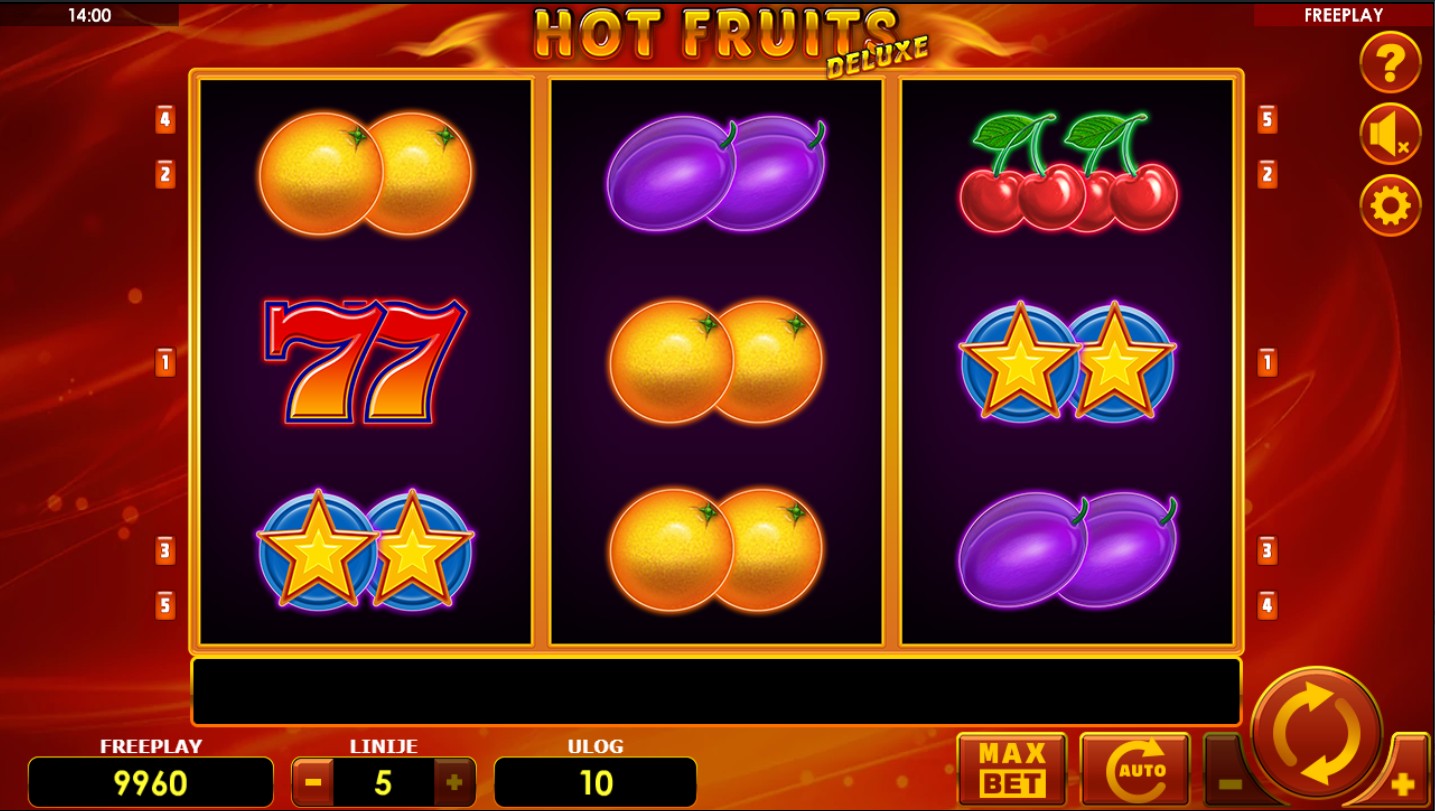Click the star symbol at first reel bottom

point(365,549)
